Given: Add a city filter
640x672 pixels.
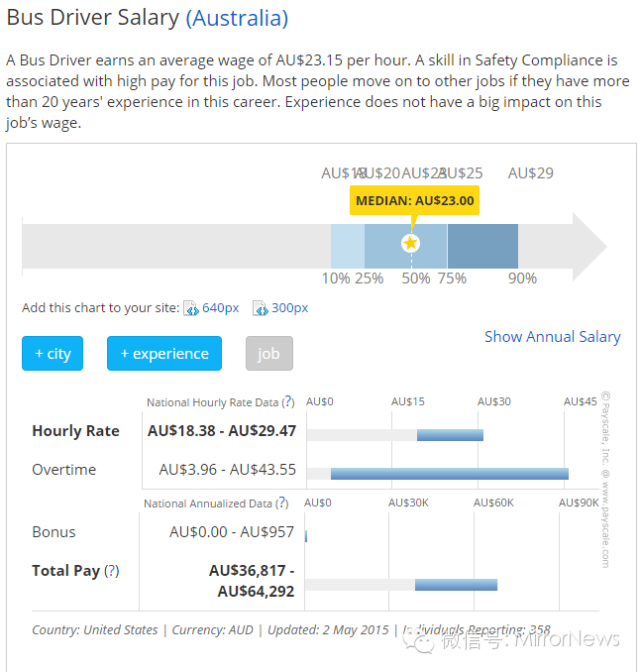Looking at the screenshot, I should (53, 354).
